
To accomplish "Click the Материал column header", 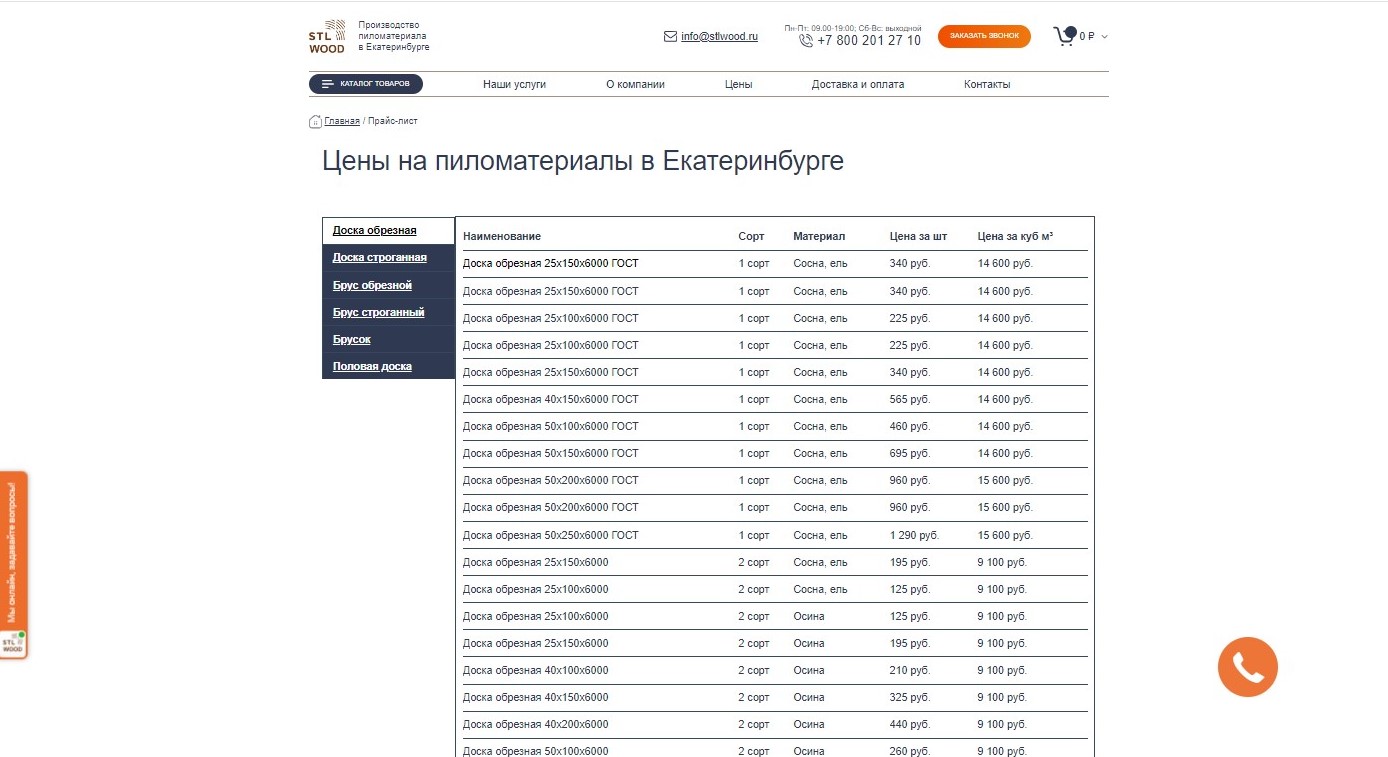I will click(819, 236).
